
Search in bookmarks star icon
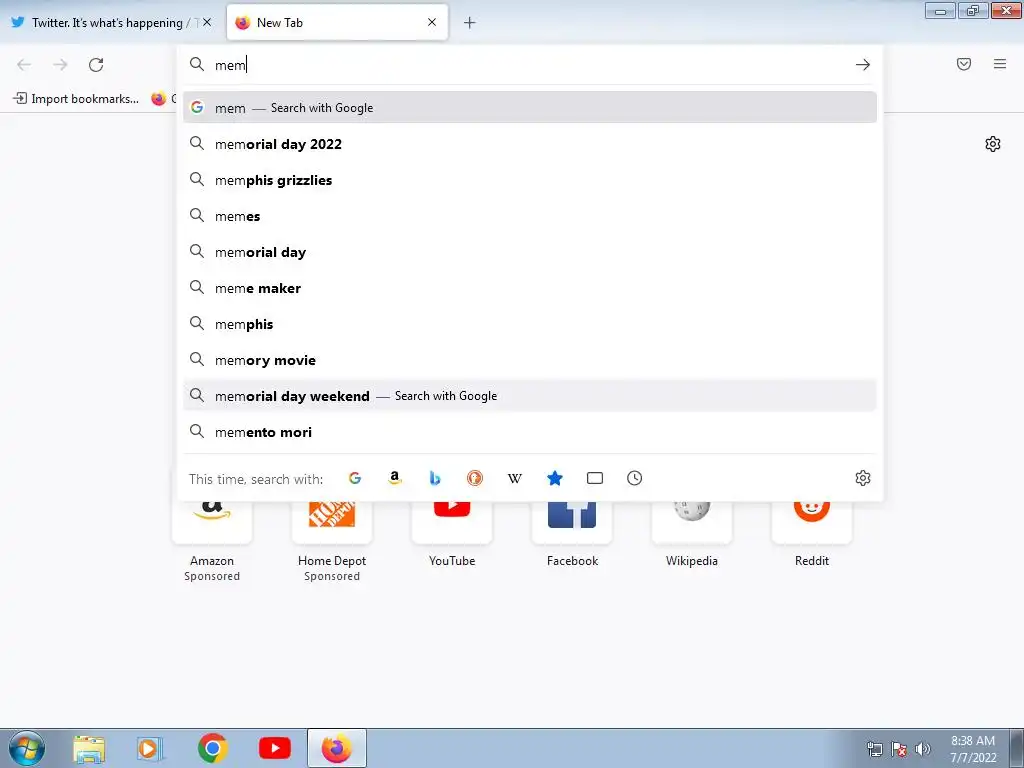[554, 478]
